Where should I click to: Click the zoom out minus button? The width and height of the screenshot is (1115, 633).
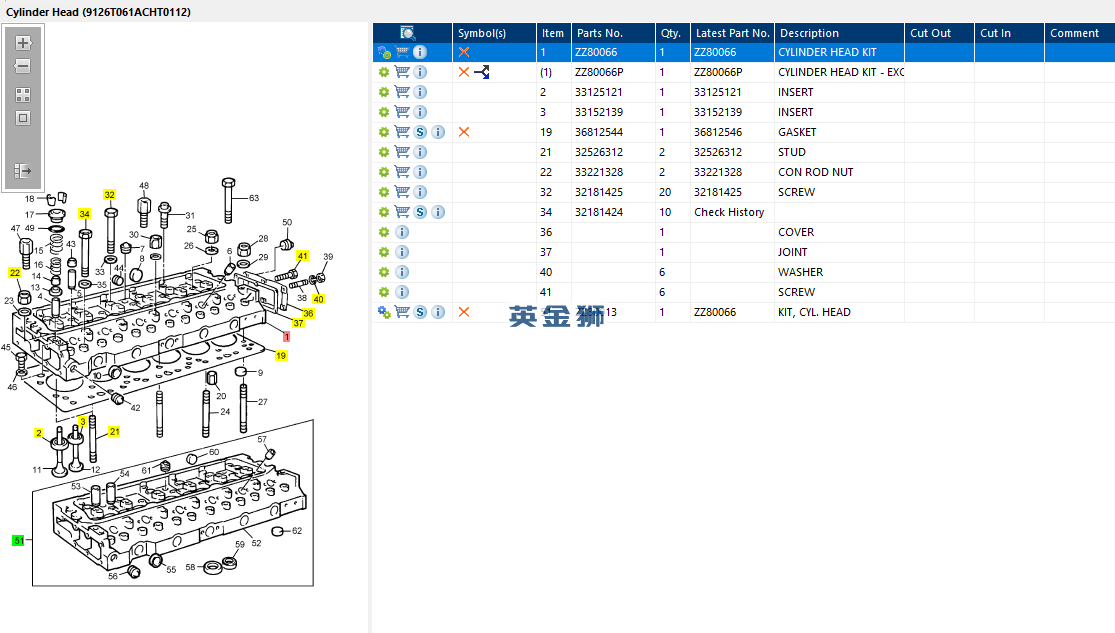tap(23, 66)
